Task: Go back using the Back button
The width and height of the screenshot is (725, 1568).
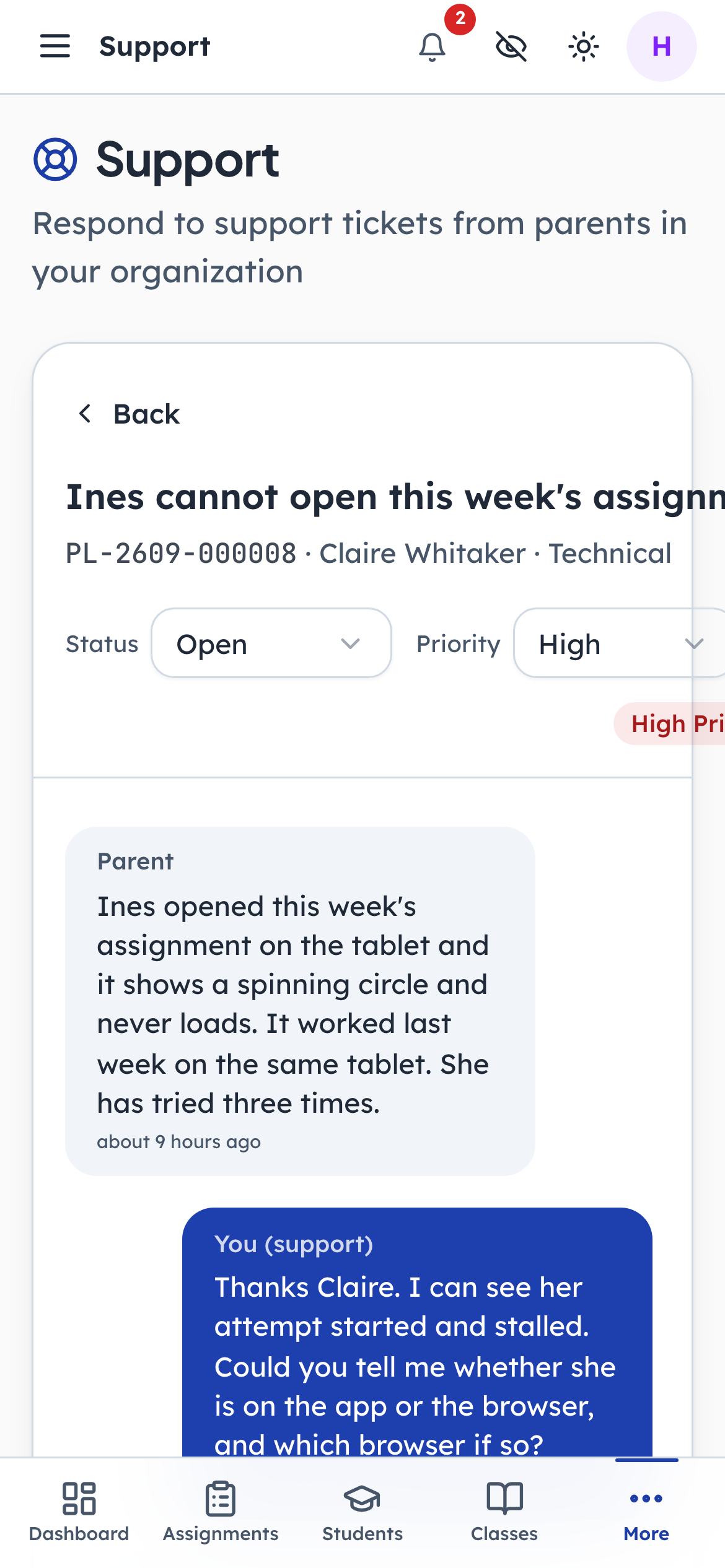Action: (128, 414)
